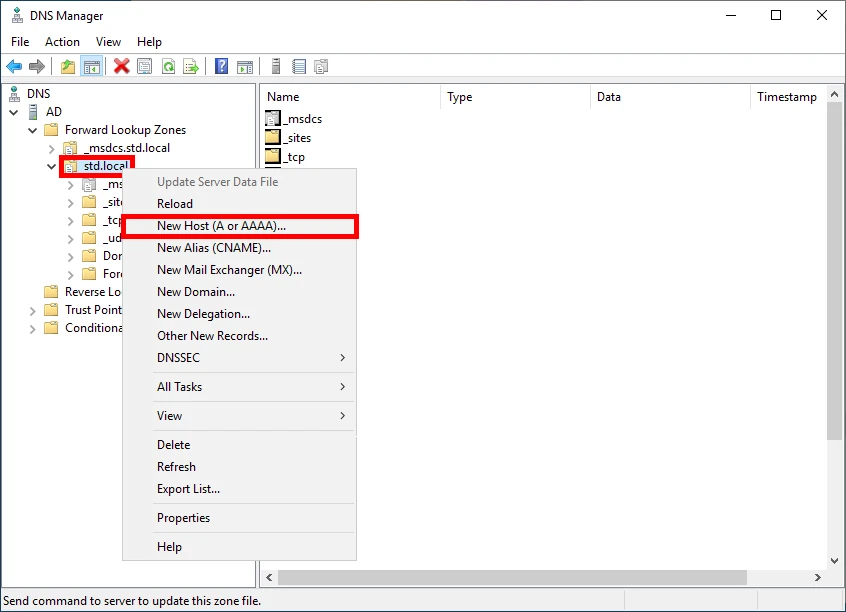Choose New Mail Exchanger (MX)

pyautogui.click(x=229, y=269)
